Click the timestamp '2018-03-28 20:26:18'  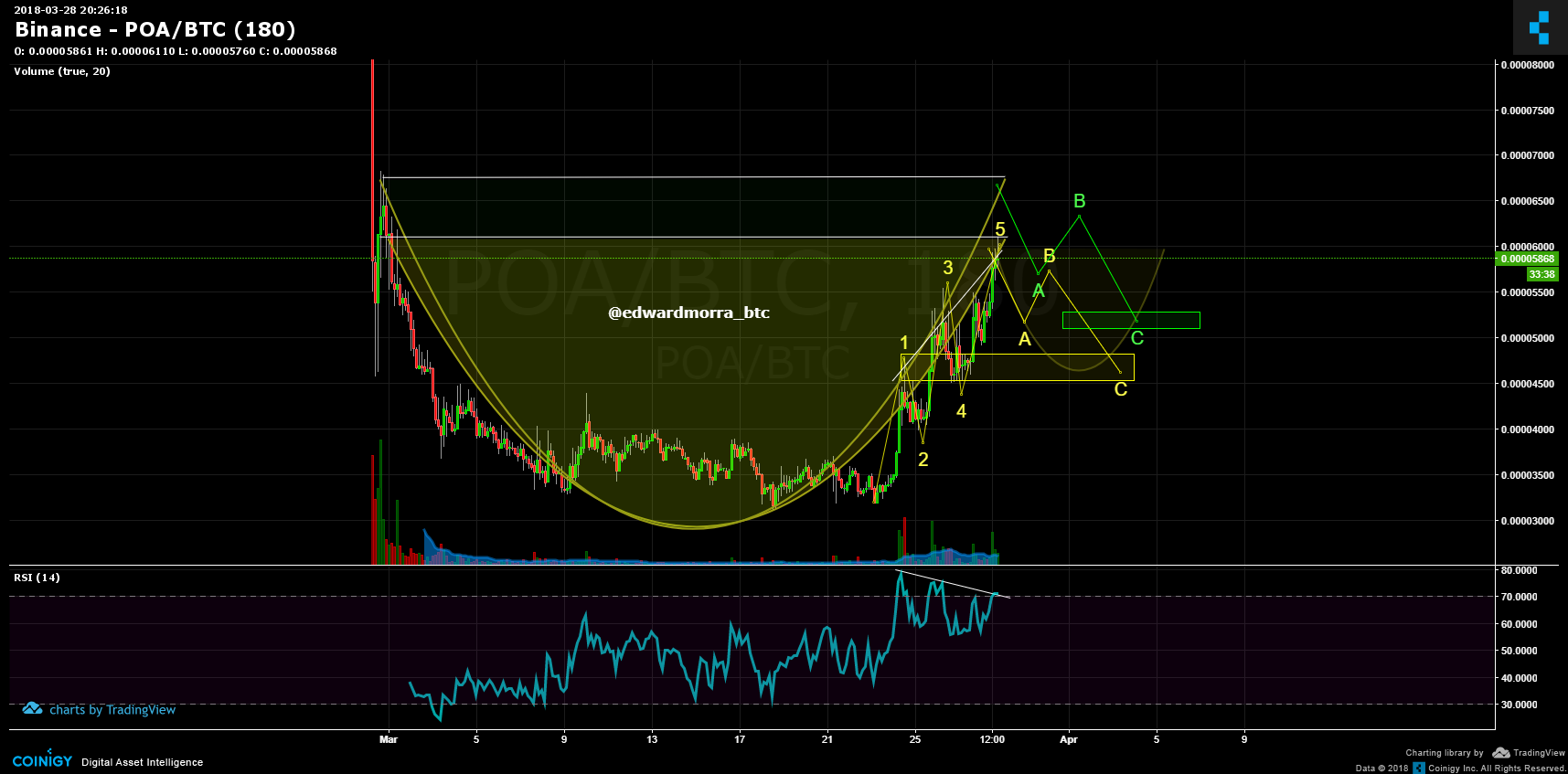point(70,10)
